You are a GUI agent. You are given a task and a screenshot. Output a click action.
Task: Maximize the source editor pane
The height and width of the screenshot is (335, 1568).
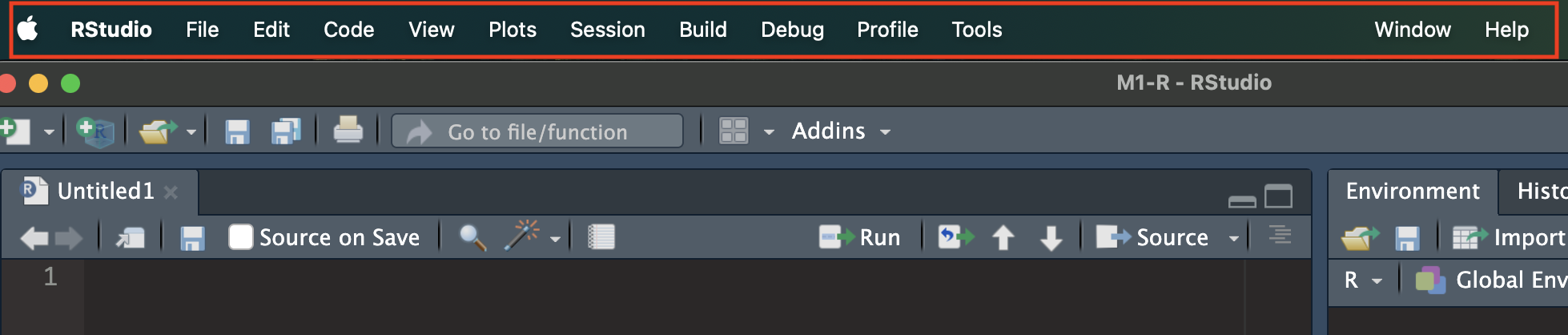[x=1278, y=196]
